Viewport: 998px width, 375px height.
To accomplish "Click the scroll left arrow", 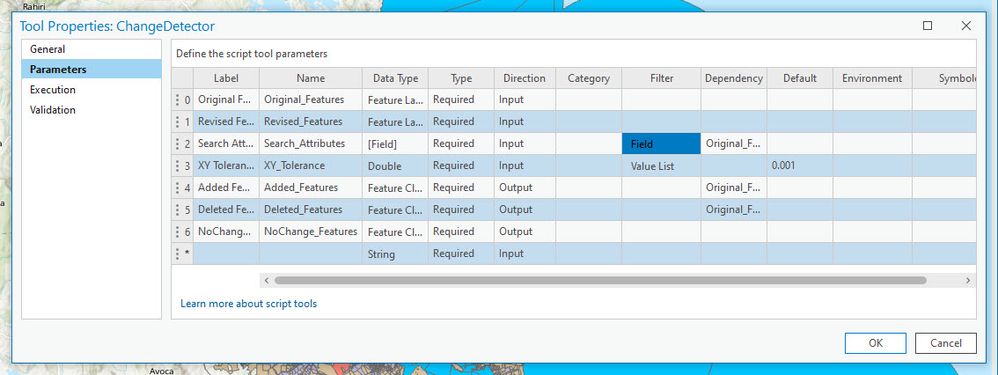I will [267, 280].
